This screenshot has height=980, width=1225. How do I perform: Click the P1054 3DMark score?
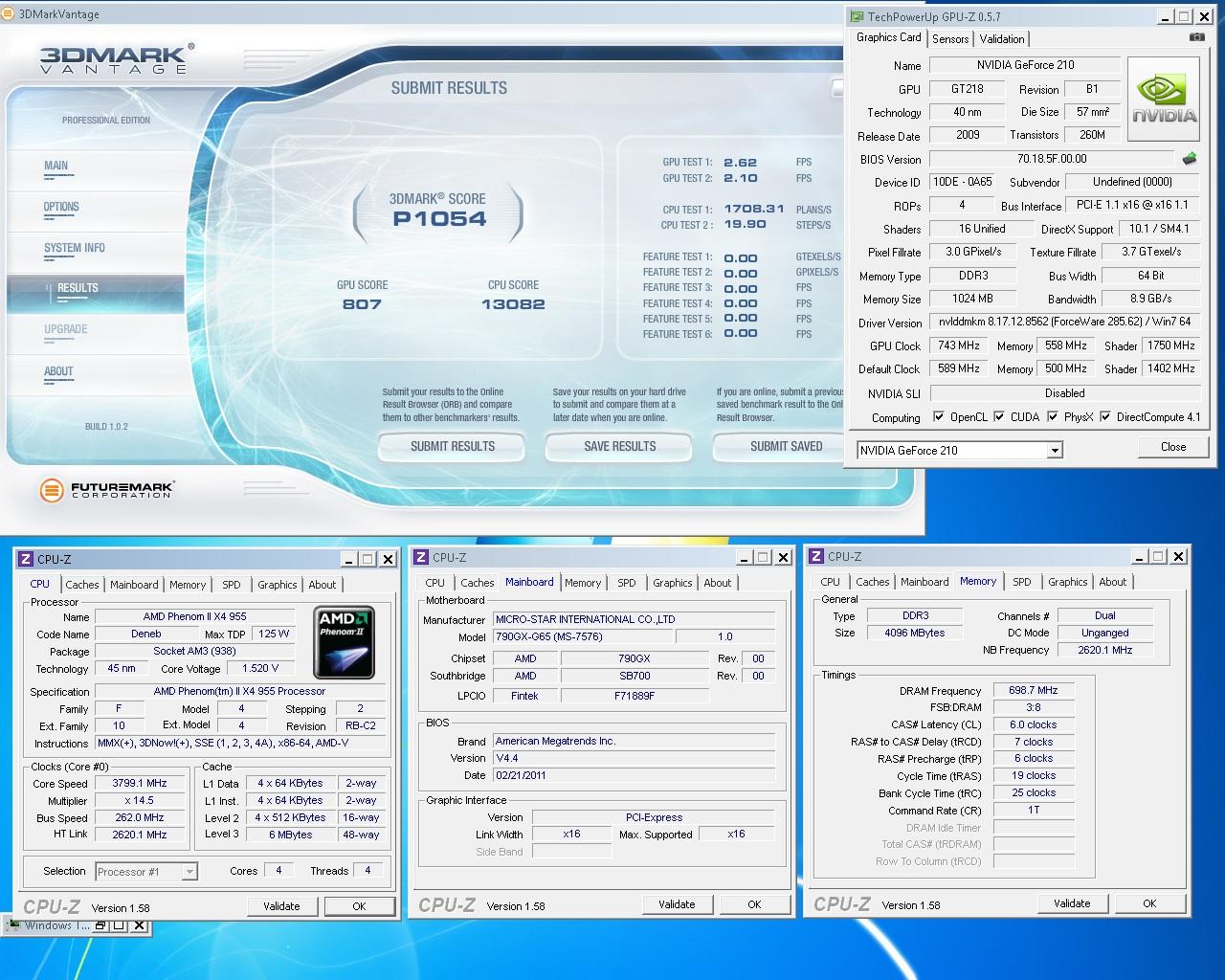point(439,219)
